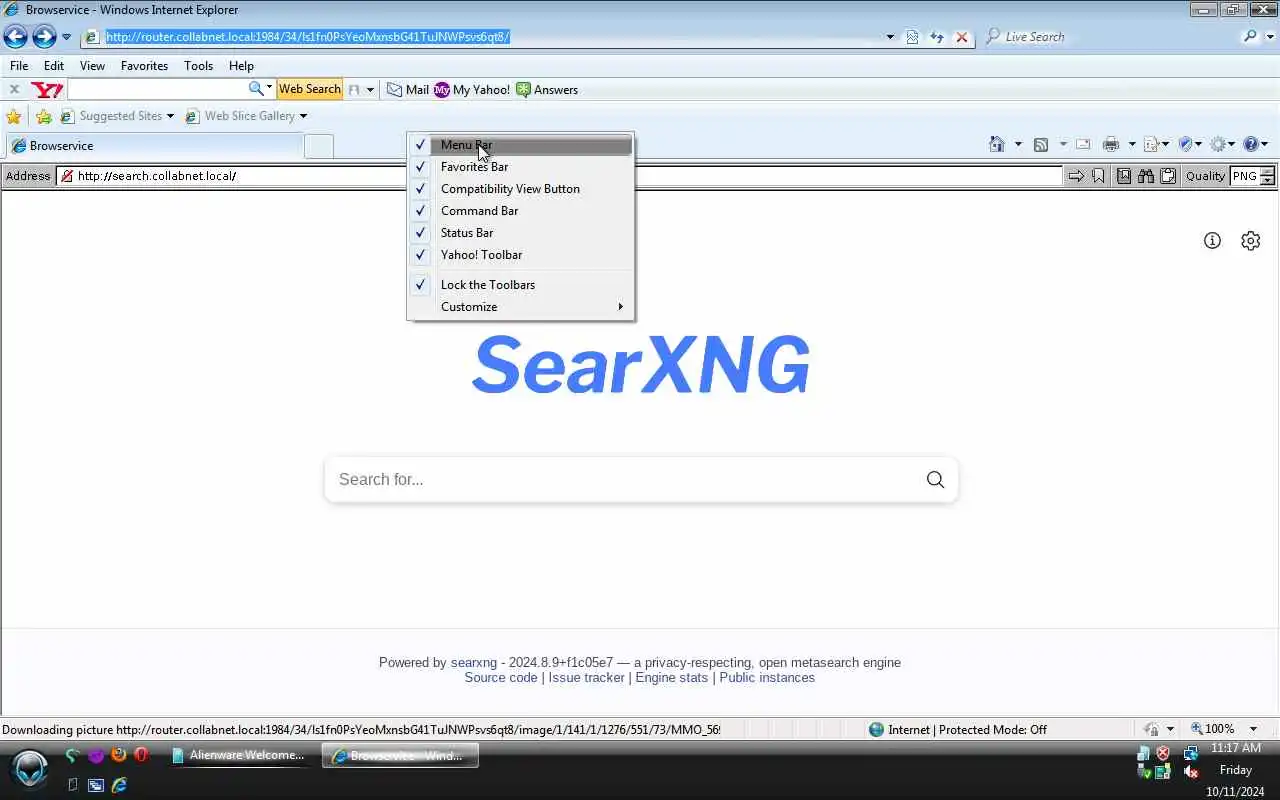Click the Print icon
The image size is (1280, 800).
[x=1111, y=145]
